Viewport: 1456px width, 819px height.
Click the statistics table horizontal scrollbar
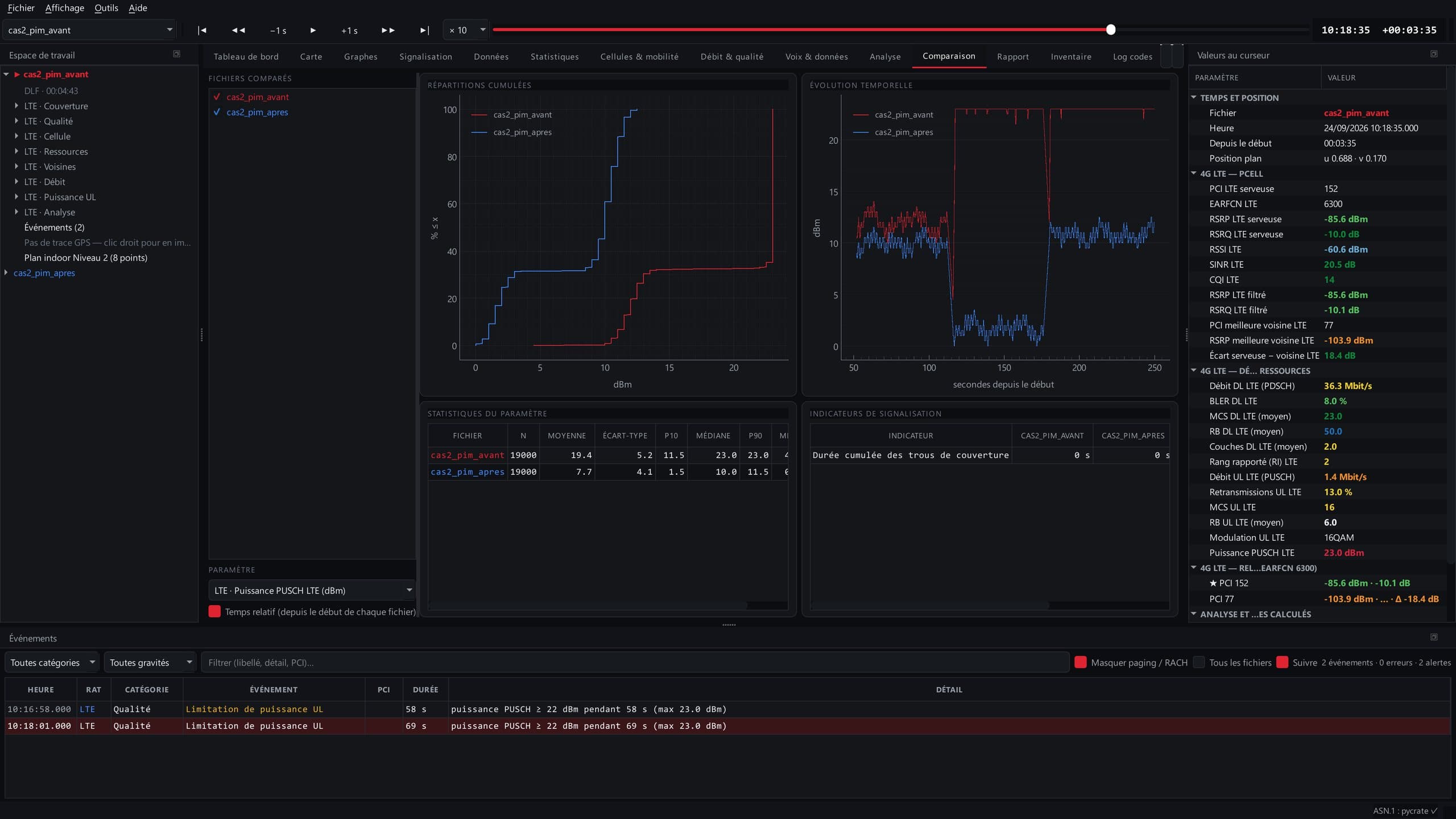[587, 605]
